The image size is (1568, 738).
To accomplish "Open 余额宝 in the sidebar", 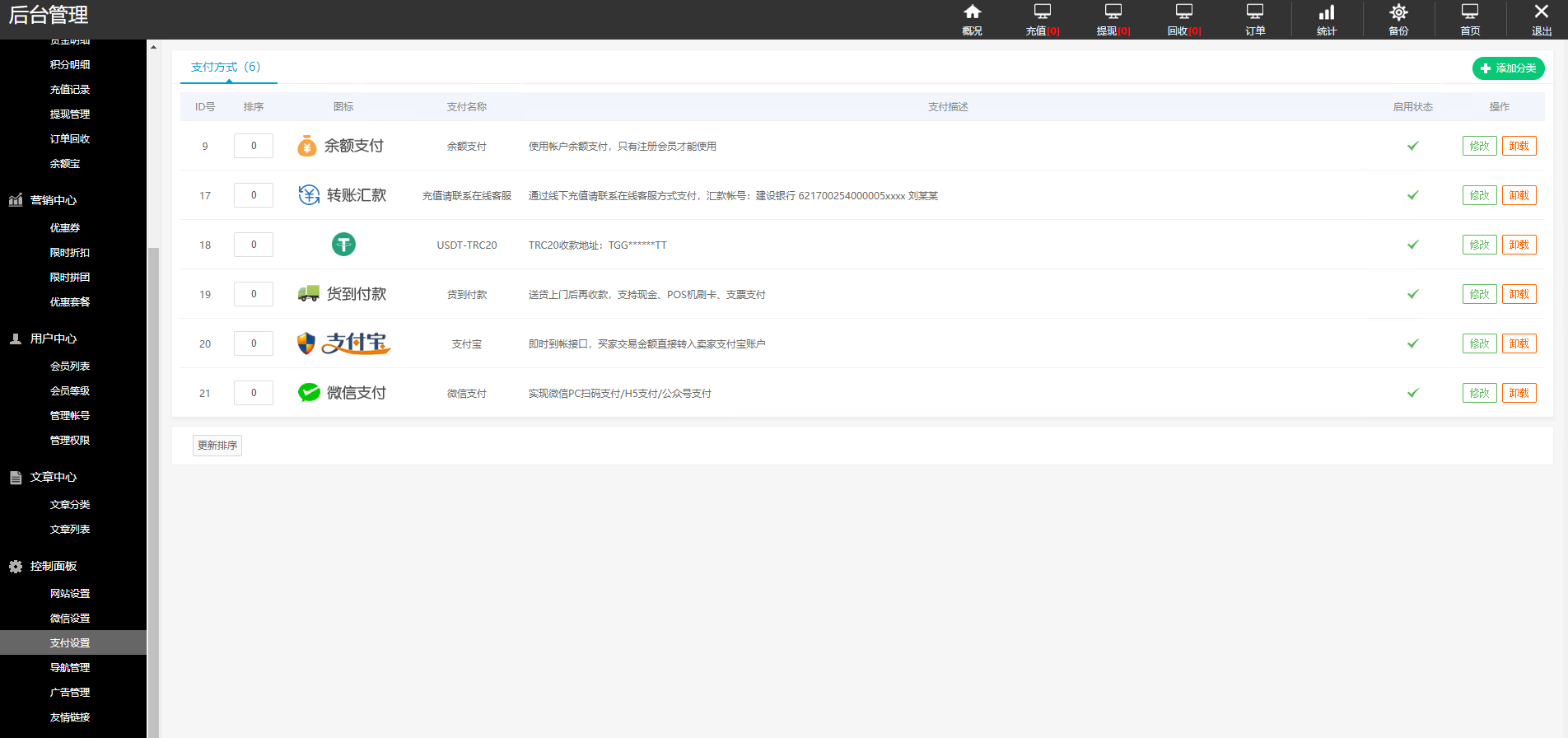I will [65, 163].
